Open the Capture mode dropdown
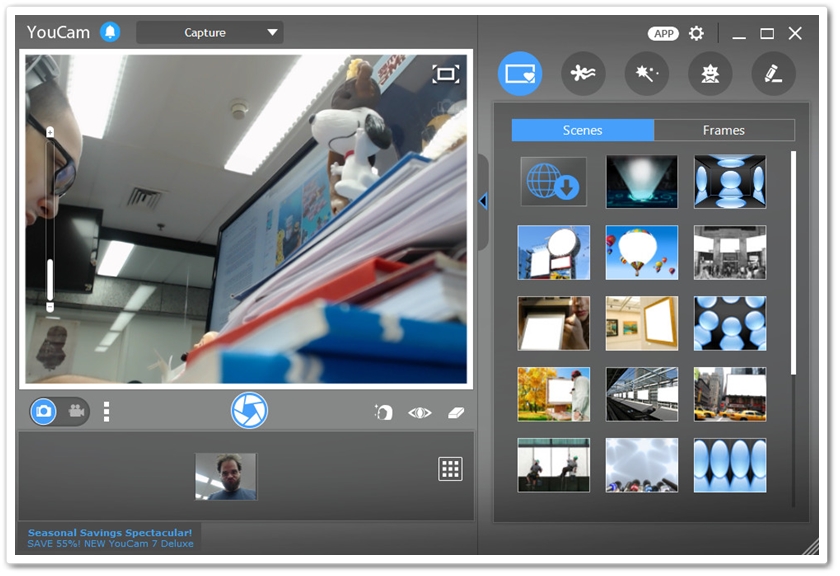 pos(209,33)
